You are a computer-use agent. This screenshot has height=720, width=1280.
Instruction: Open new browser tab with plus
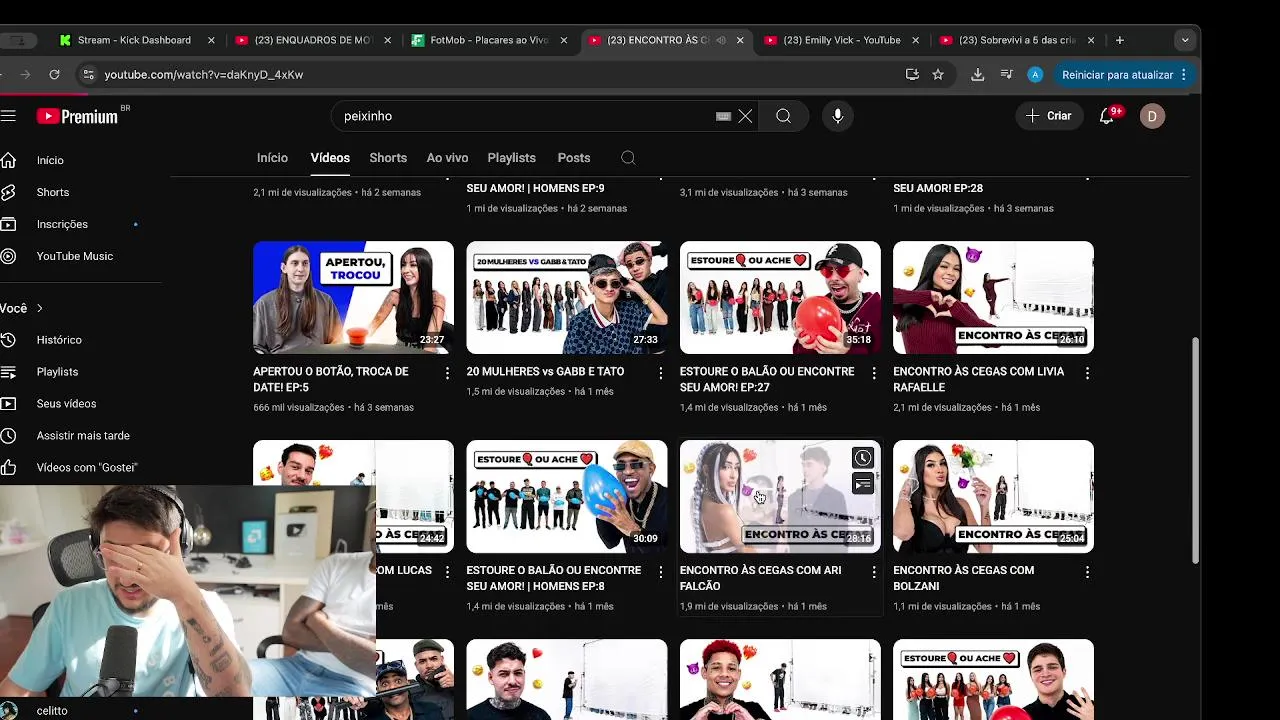pos(1120,40)
